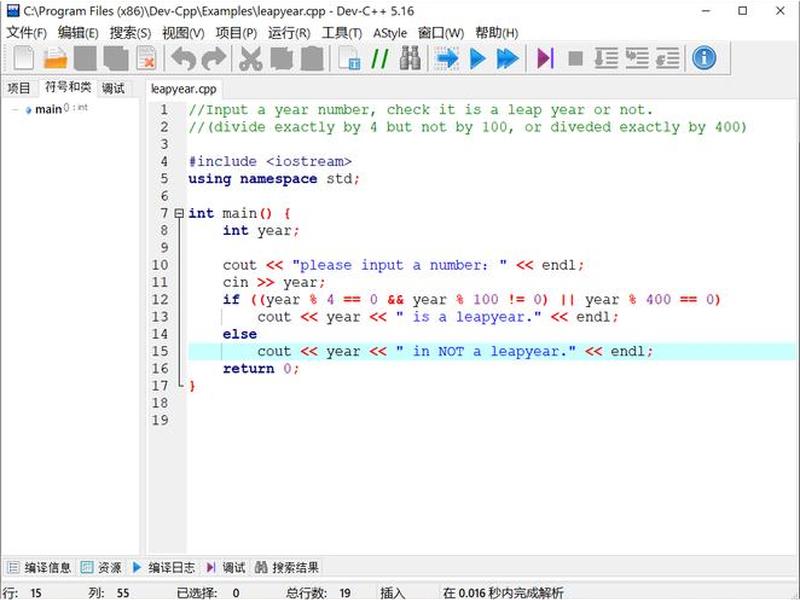Switch to the 调试 side tab
The width and height of the screenshot is (800, 600).
(113, 88)
